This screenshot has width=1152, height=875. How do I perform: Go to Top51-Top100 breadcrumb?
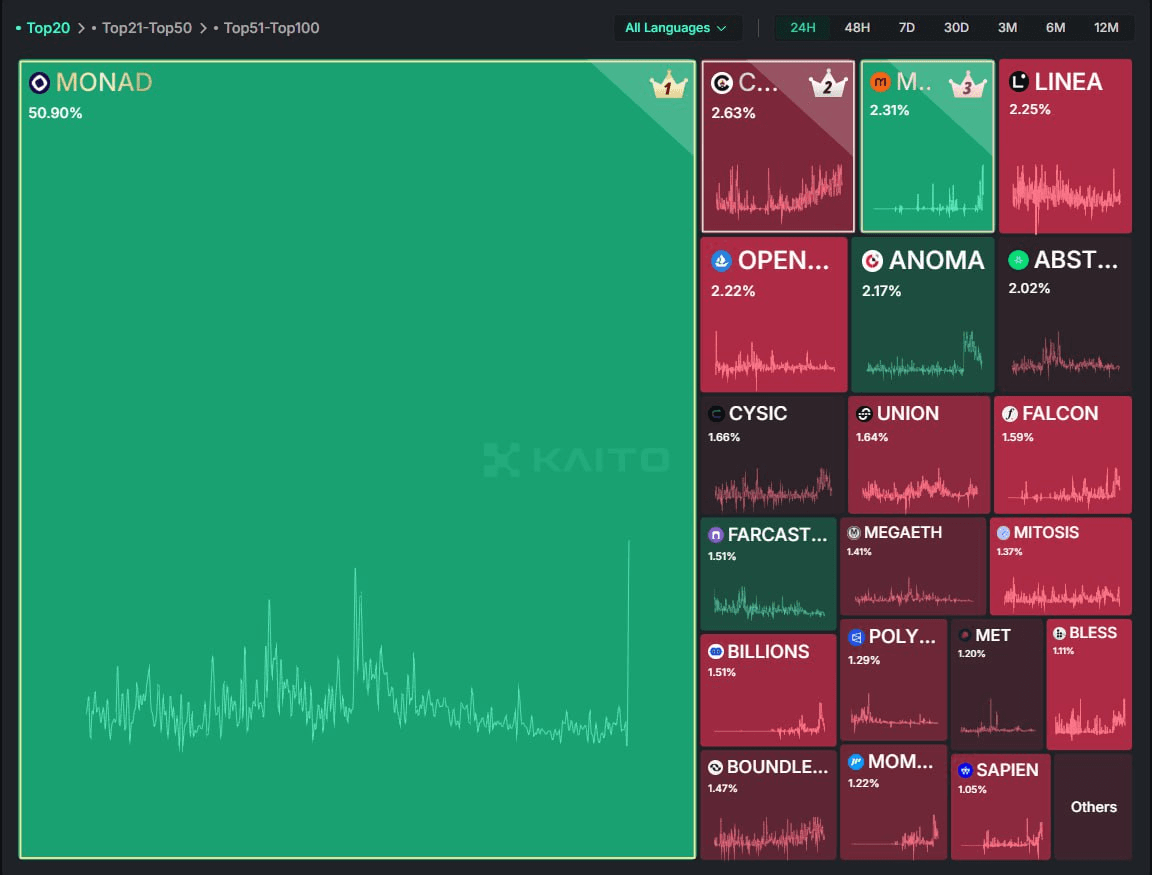click(x=271, y=28)
